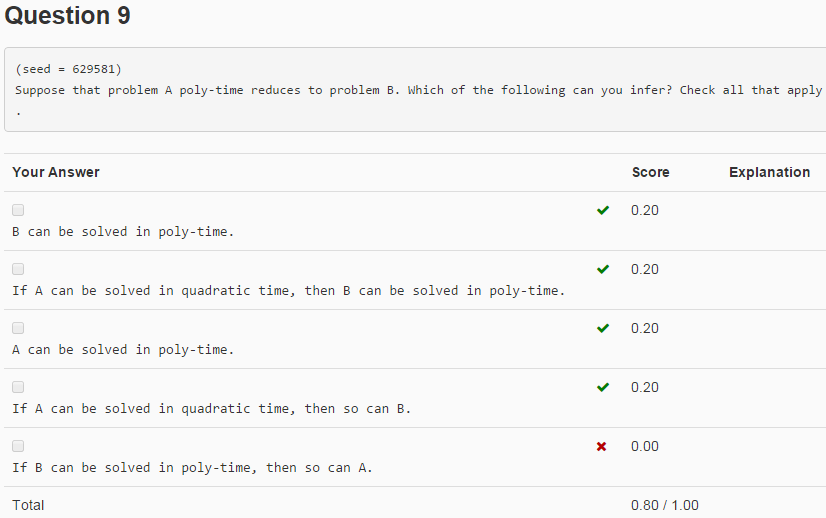Toggle checkbox for A quadratic then B poly-time
The image size is (826, 518).
coord(18,269)
